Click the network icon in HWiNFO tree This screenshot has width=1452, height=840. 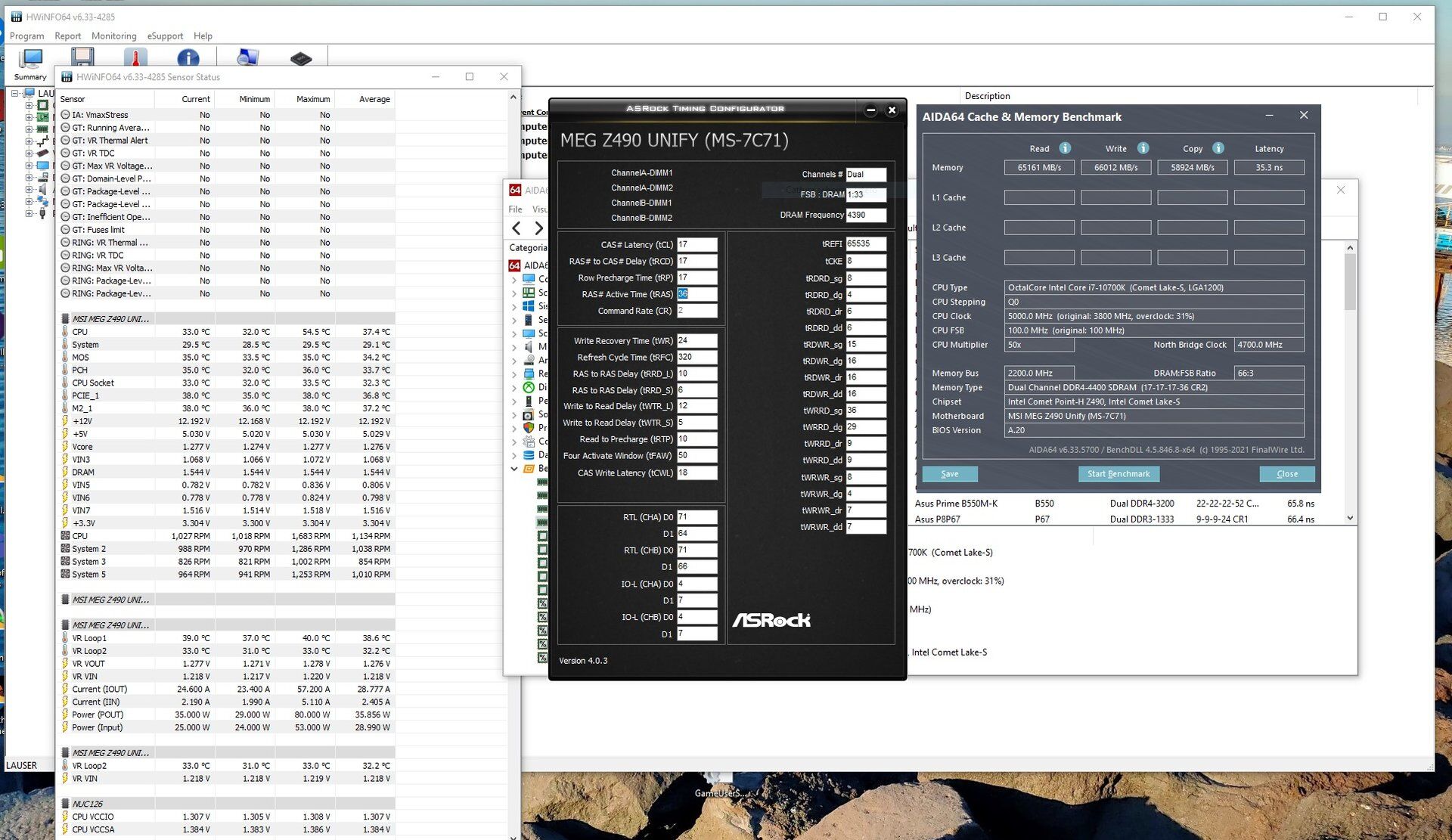(x=42, y=202)
